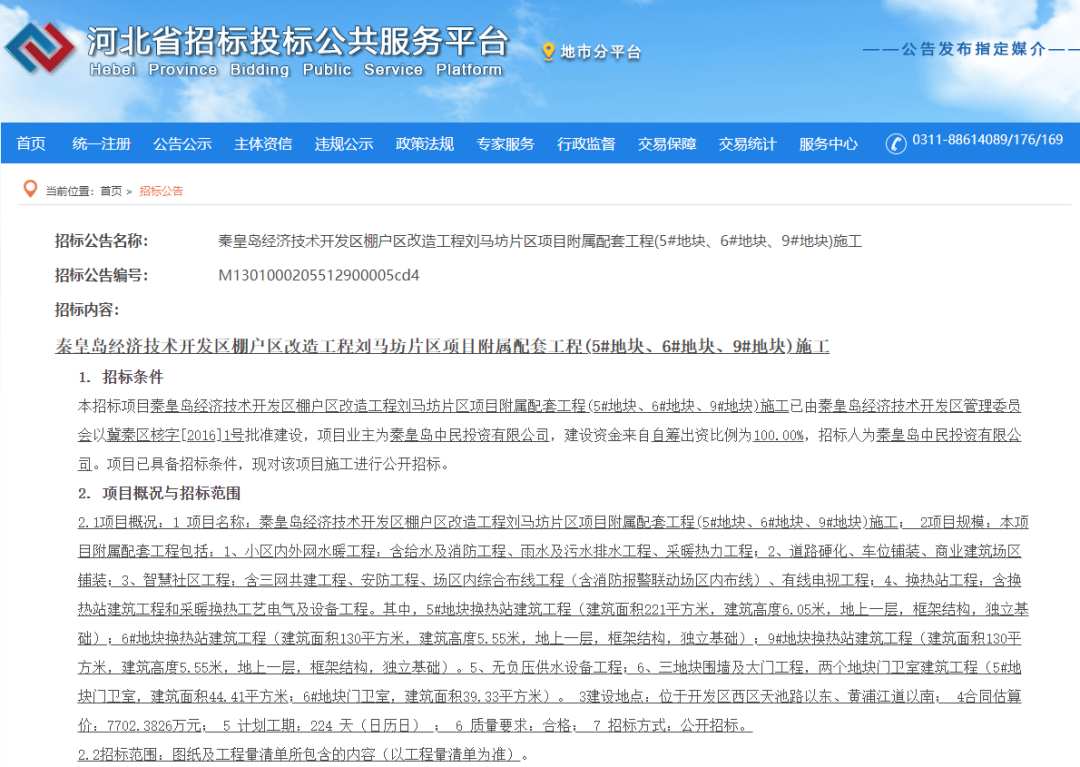Click the contract estimate 7702.3826万元 text
Image resolution: width=1080 pixels, height=767 pixels.
154,726
